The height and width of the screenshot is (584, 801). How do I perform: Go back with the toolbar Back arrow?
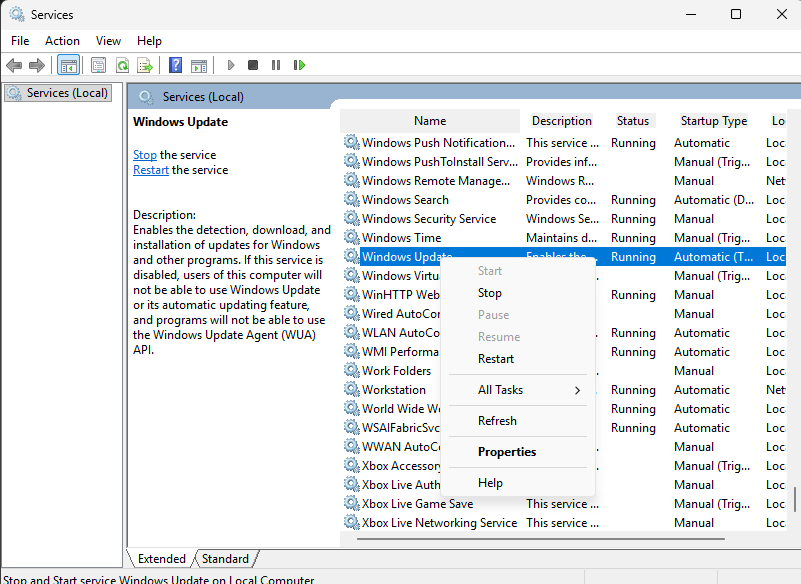[14, 65]
